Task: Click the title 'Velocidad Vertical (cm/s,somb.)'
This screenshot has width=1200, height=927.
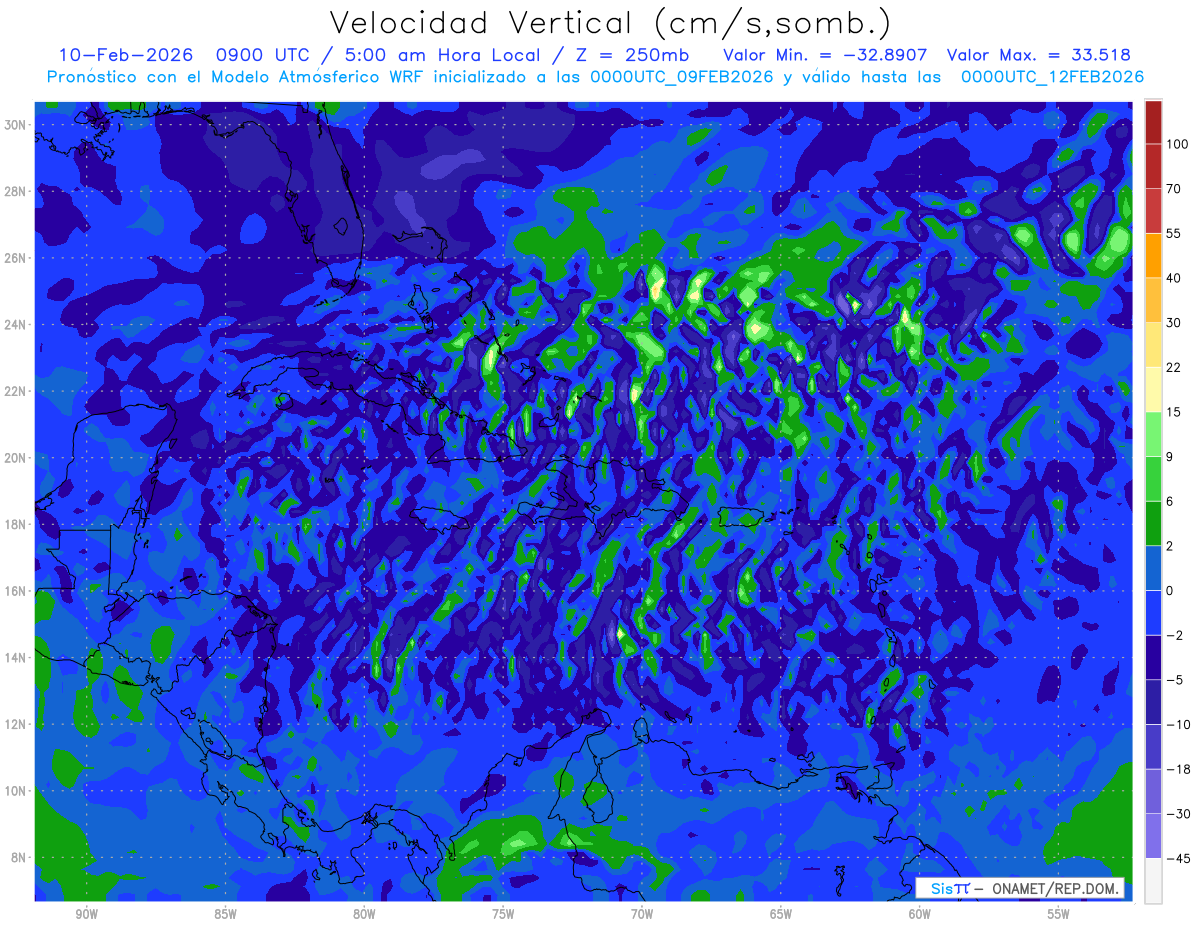Action: click(x=609, y=23)
